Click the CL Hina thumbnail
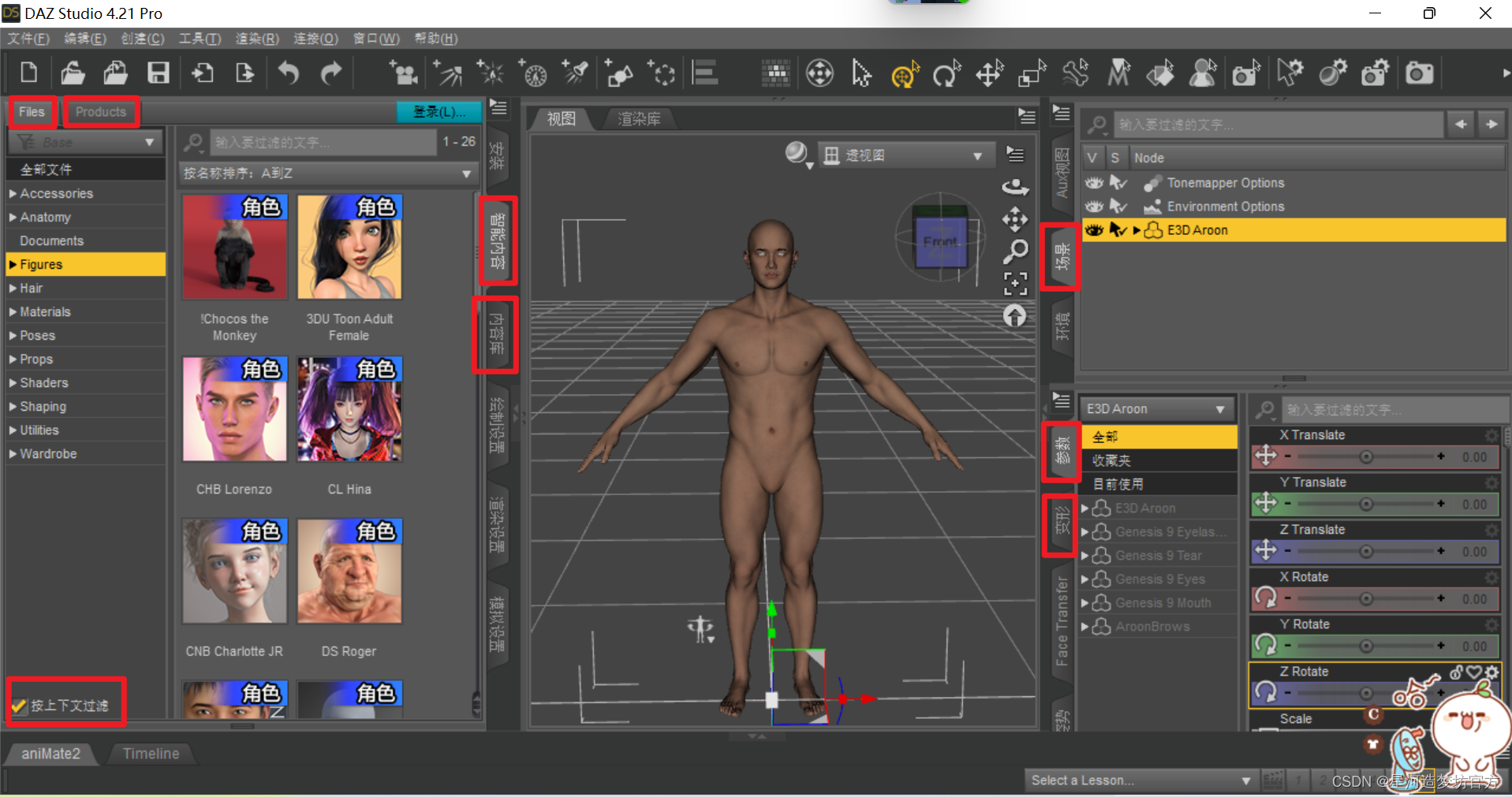Screen dimensions: 1512x797 349,409
